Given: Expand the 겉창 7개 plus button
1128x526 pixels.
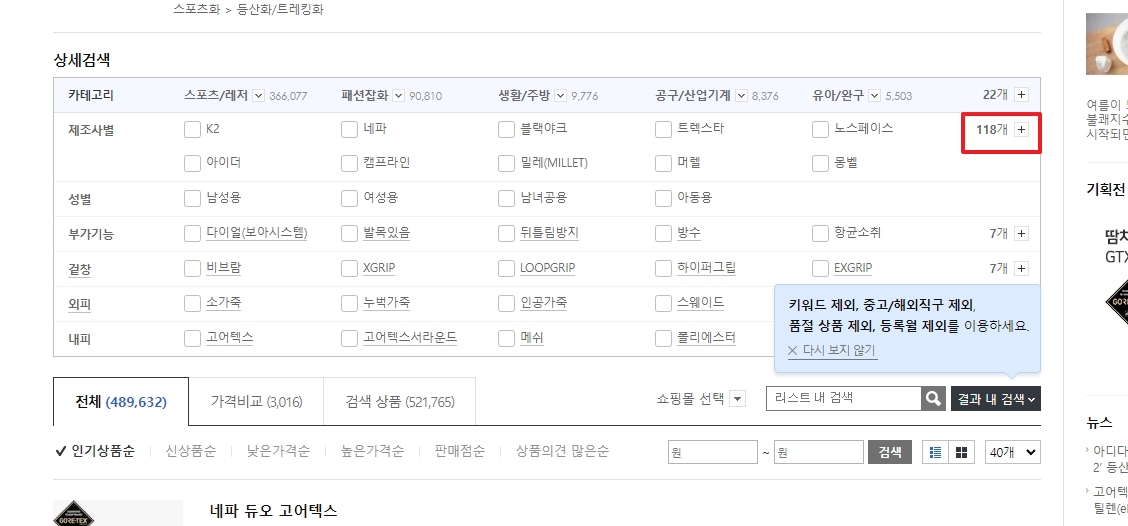Looking at the screenshot, I should [1022, 268].
